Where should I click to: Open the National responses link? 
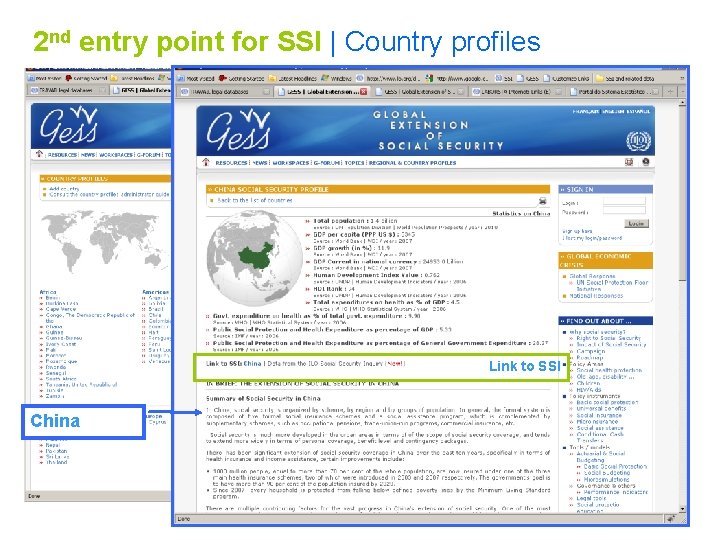pos(596,296)
